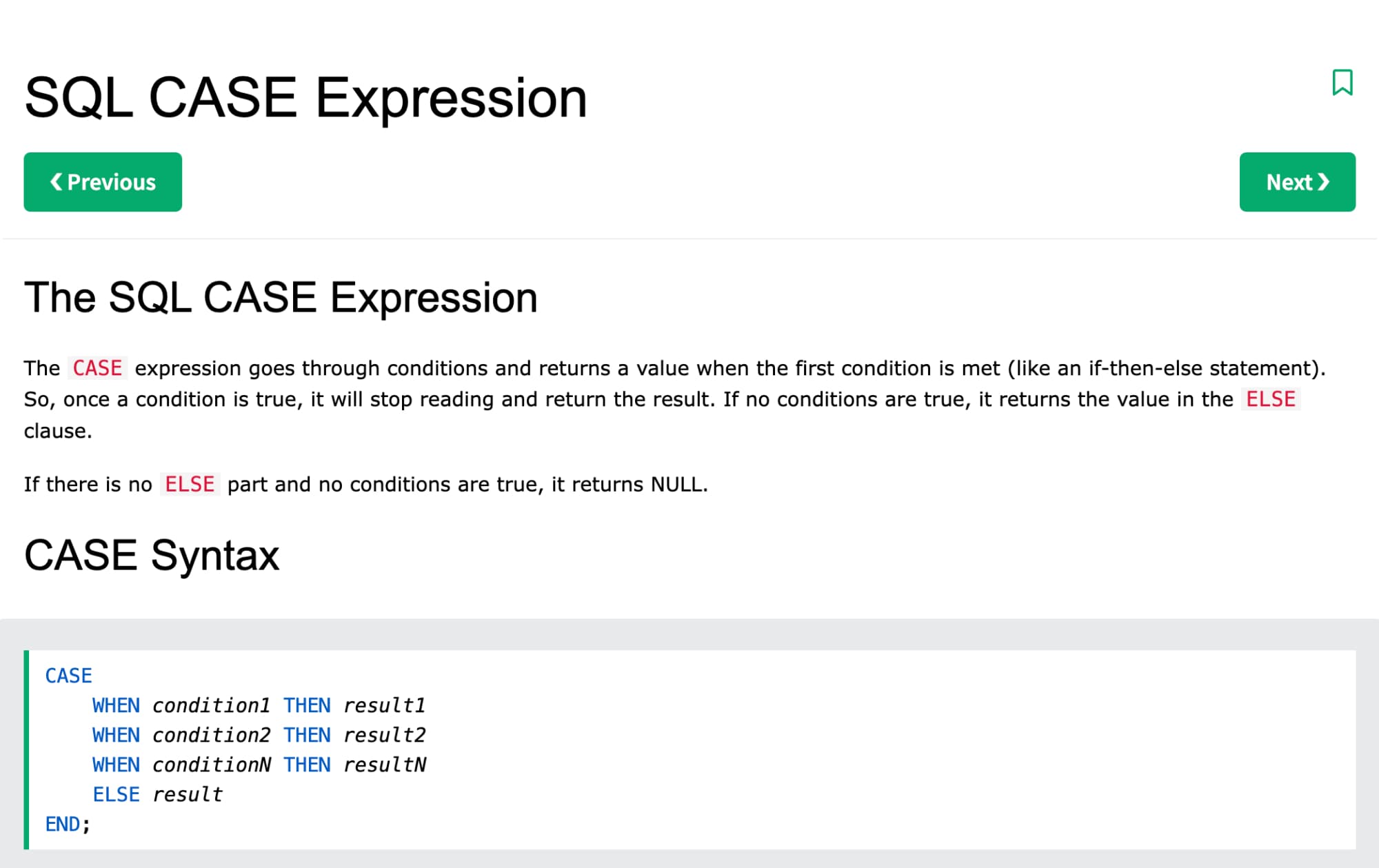Viewport: 1379px width, 868px height.
Task: Click condition1 in the syntax example
Action: pyautogui.click(x=211, y=705)
